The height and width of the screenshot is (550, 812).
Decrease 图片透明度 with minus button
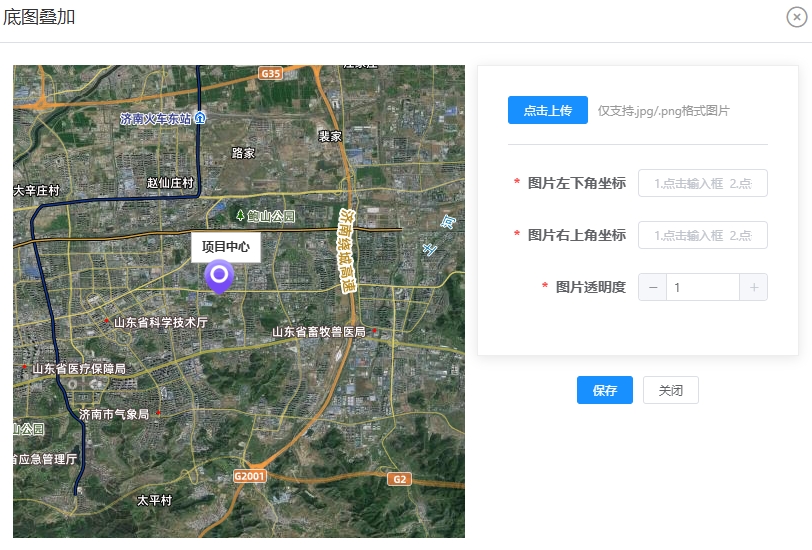click(x=652, y=287)
